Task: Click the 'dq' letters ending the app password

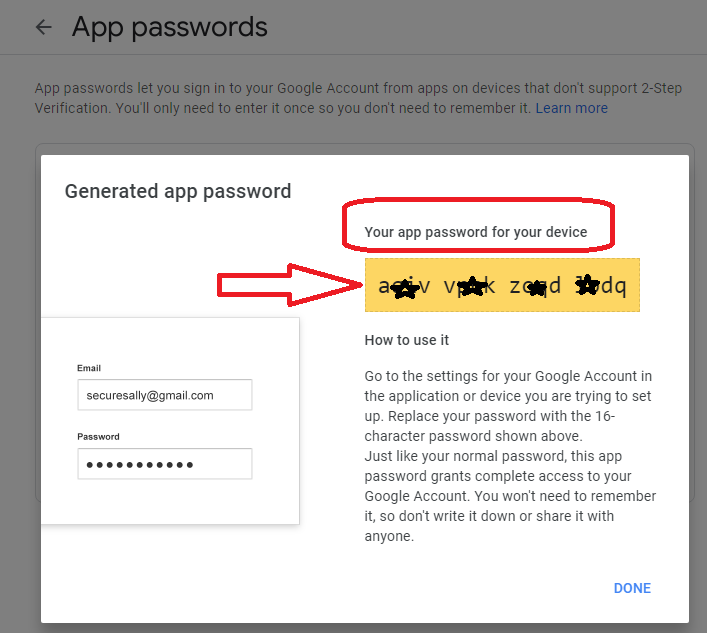Action: tap(613, 287)
